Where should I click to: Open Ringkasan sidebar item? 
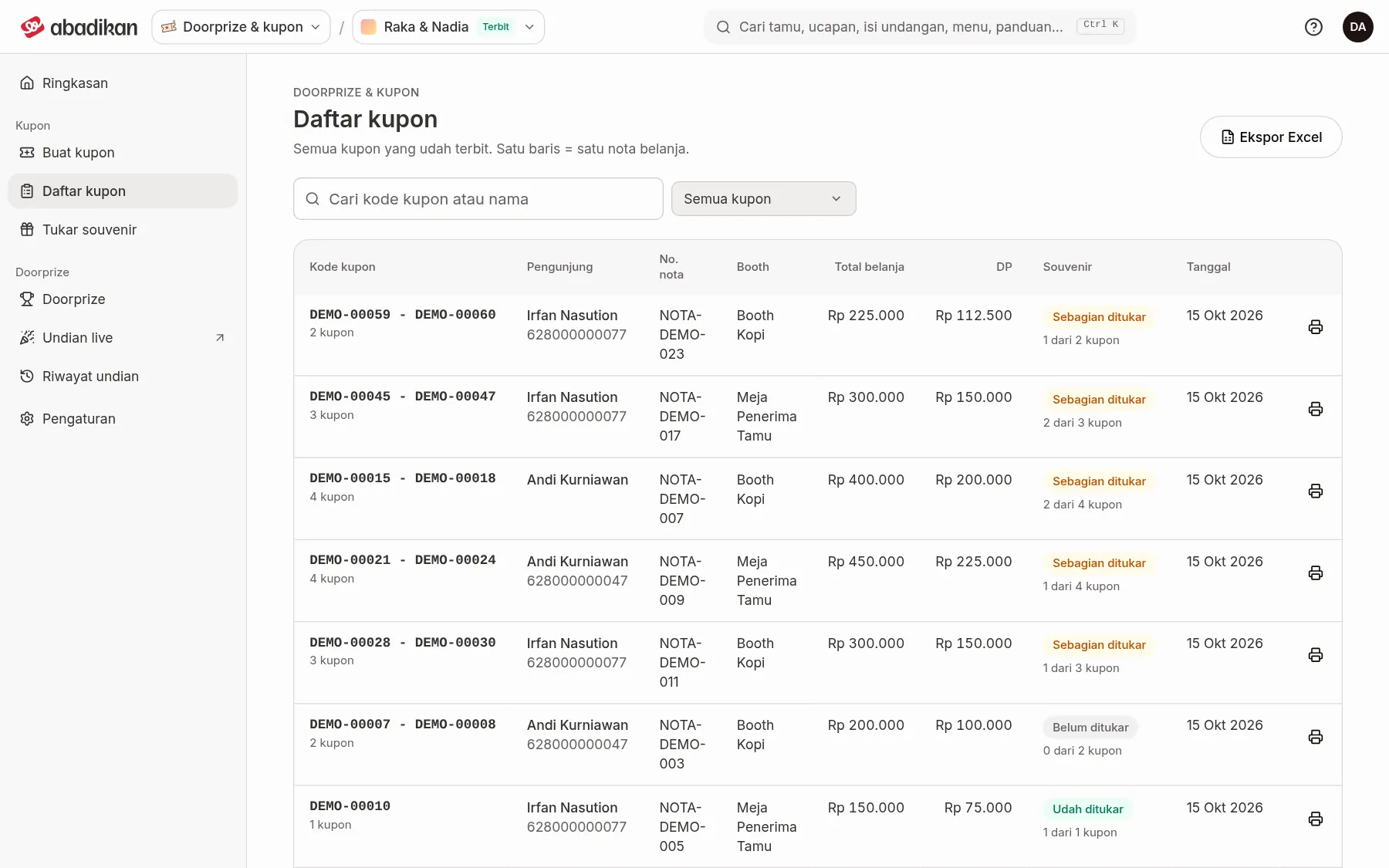click(x=123, y=83)
